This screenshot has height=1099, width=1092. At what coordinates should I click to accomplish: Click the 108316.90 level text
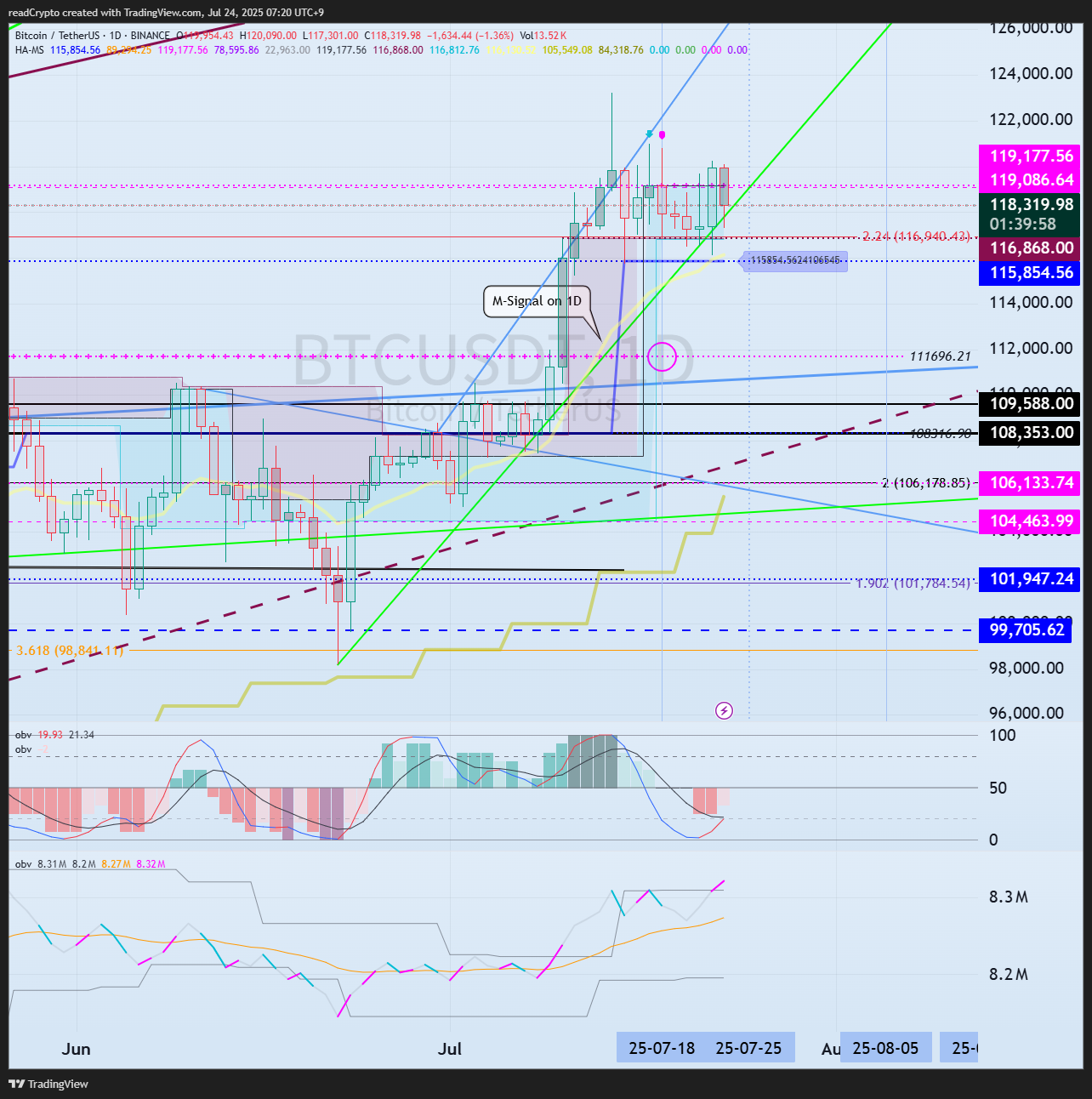[x=940, y=433]
